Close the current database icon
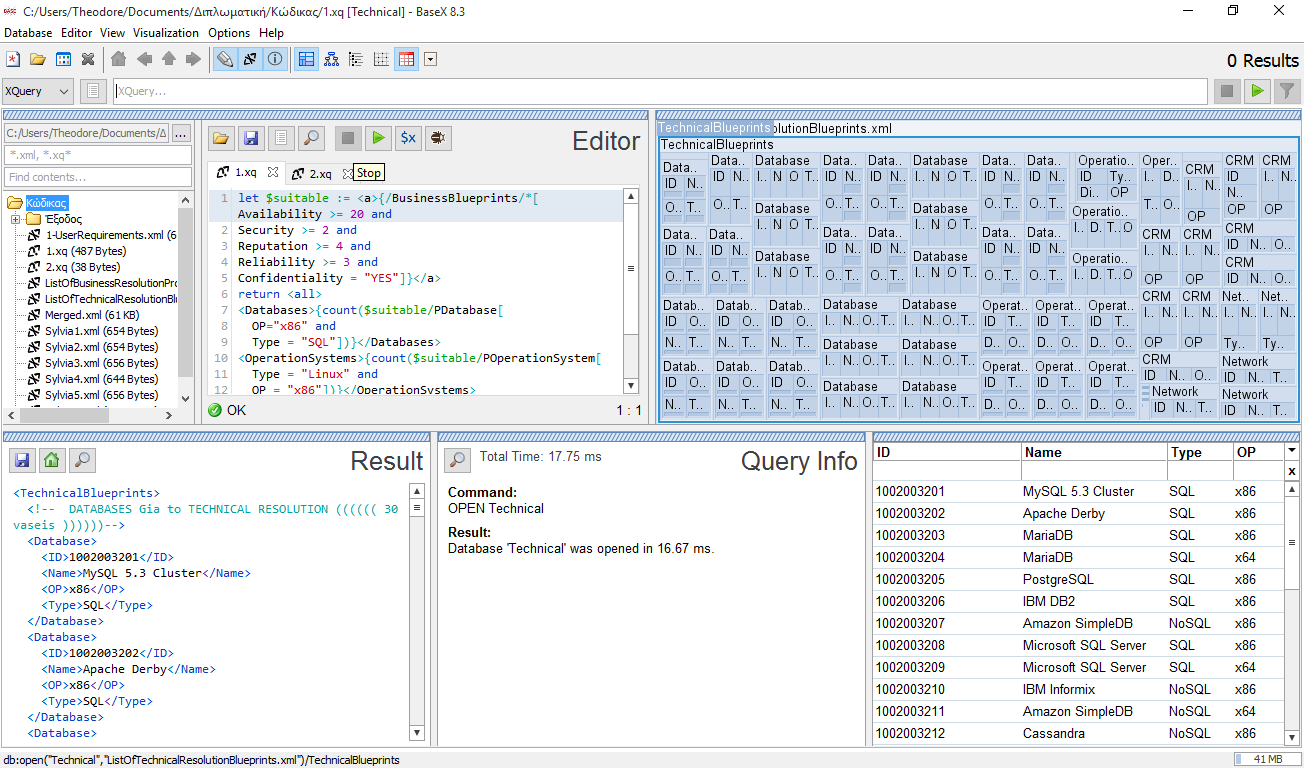The height and width of the screenshot is (768, 1304). [x=88, y=60]
